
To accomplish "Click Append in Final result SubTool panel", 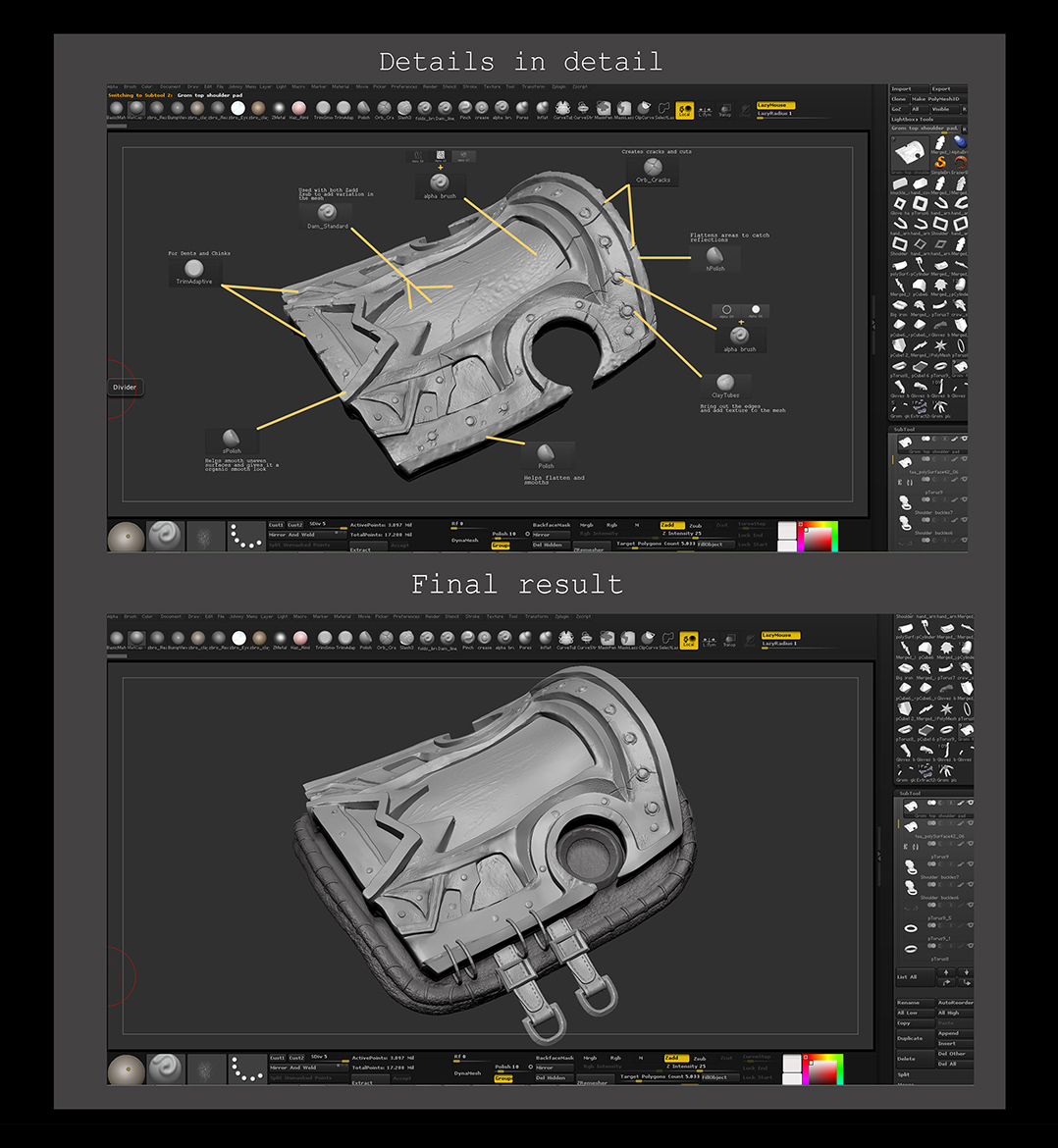I will tap(955, 1033).
